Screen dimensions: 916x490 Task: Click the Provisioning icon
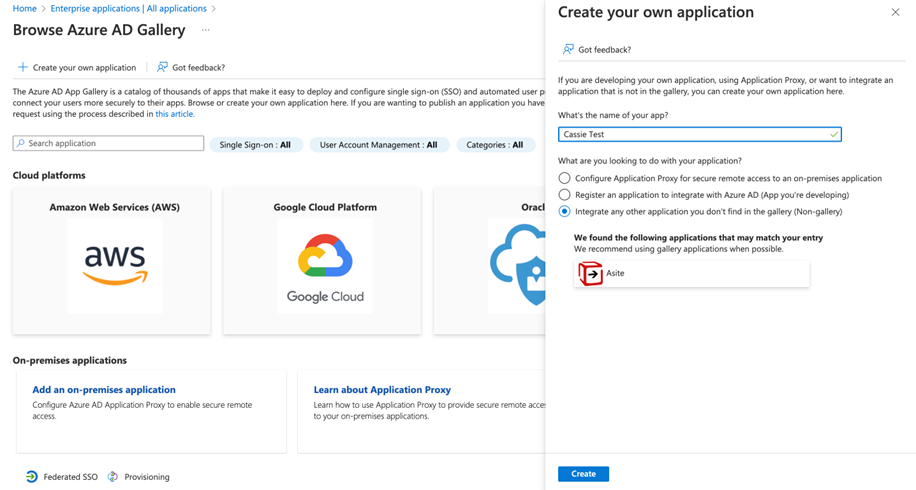point(113,477)
